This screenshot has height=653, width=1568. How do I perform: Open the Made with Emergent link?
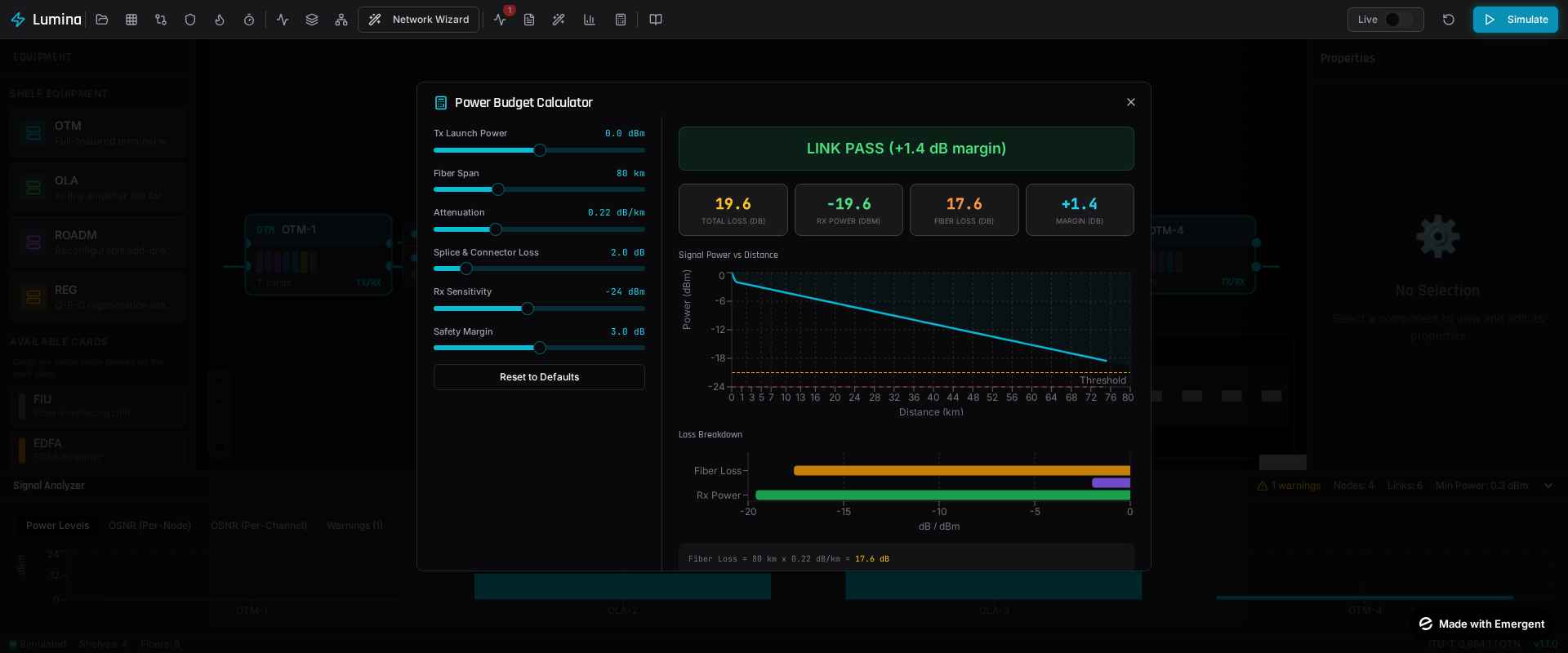1481,624
